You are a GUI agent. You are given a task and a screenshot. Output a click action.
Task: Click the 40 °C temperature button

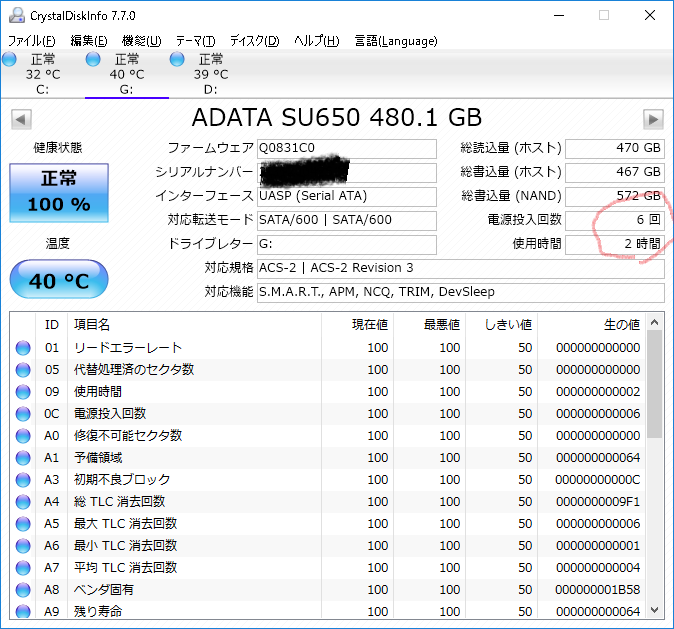point(59,279)
